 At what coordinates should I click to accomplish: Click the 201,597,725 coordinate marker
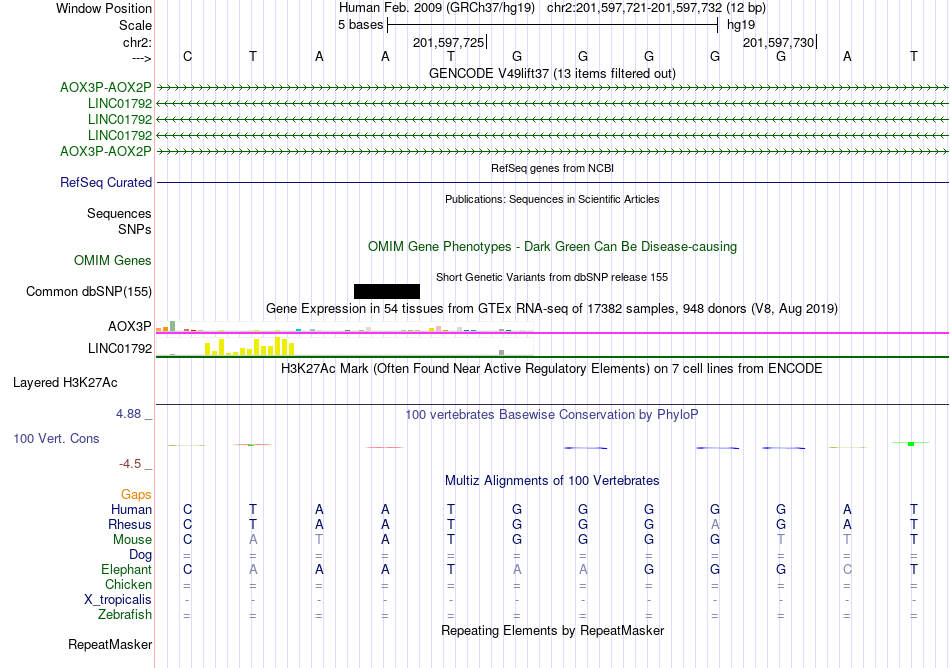tap(449, 42)
